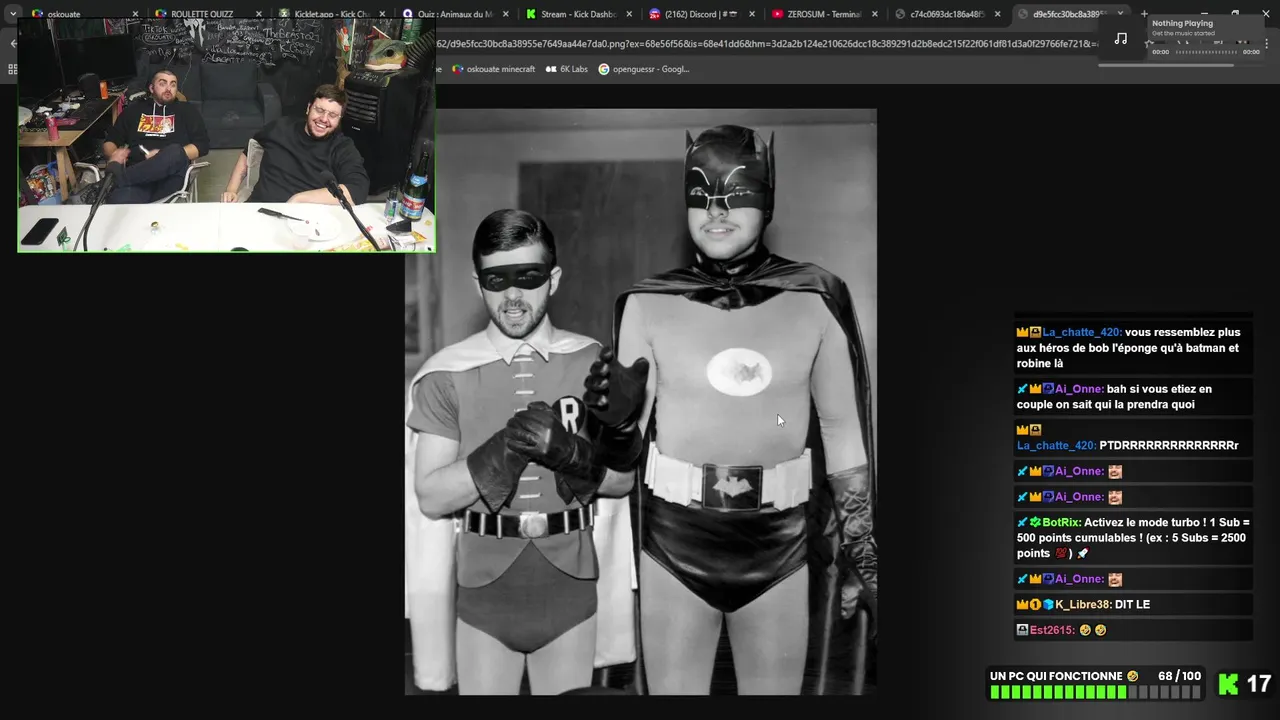
Task: Open a new browser tab
Action: [x=1144, y=14]
